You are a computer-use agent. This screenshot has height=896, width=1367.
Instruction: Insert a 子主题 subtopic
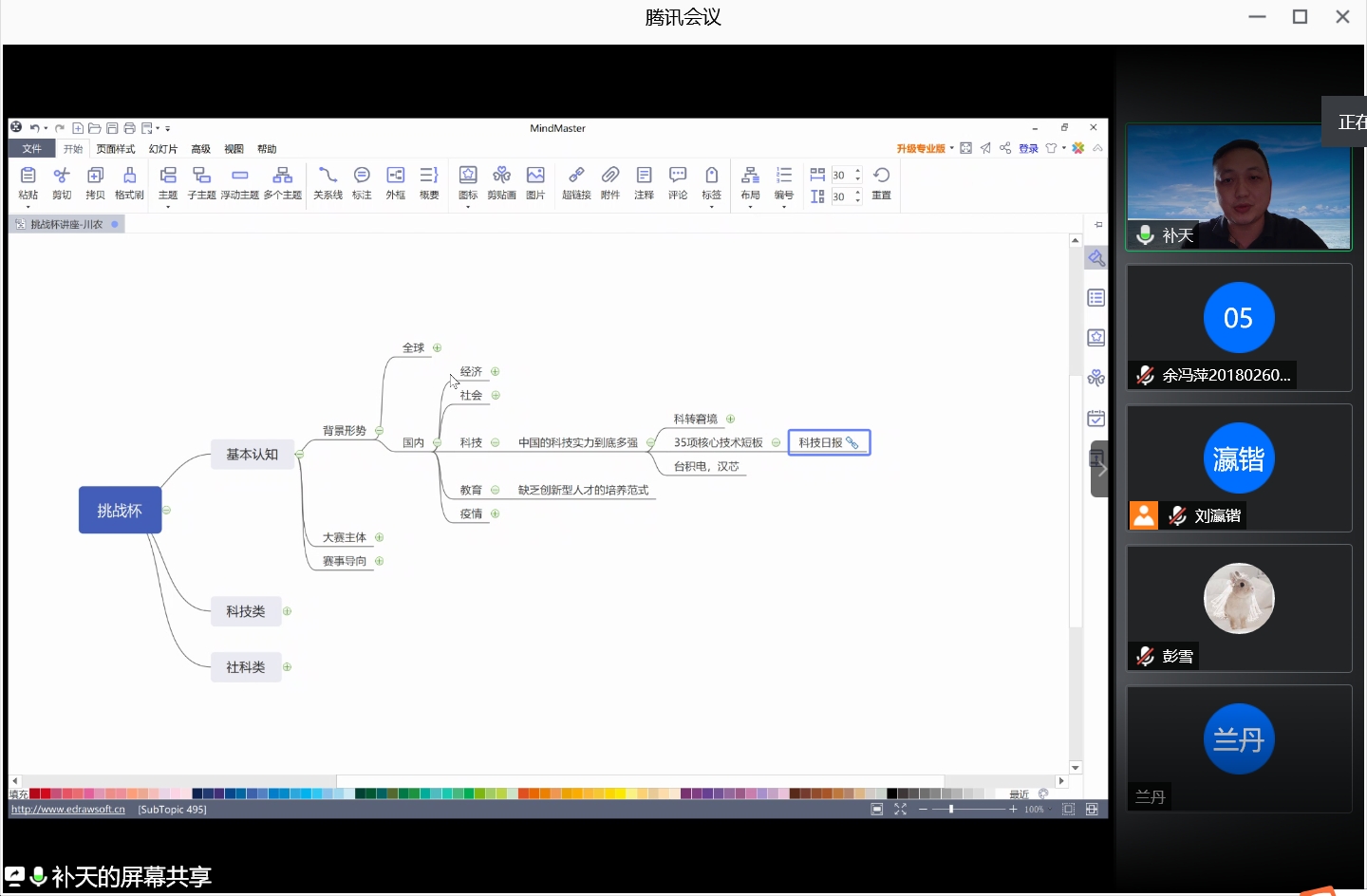pos(201,182)
